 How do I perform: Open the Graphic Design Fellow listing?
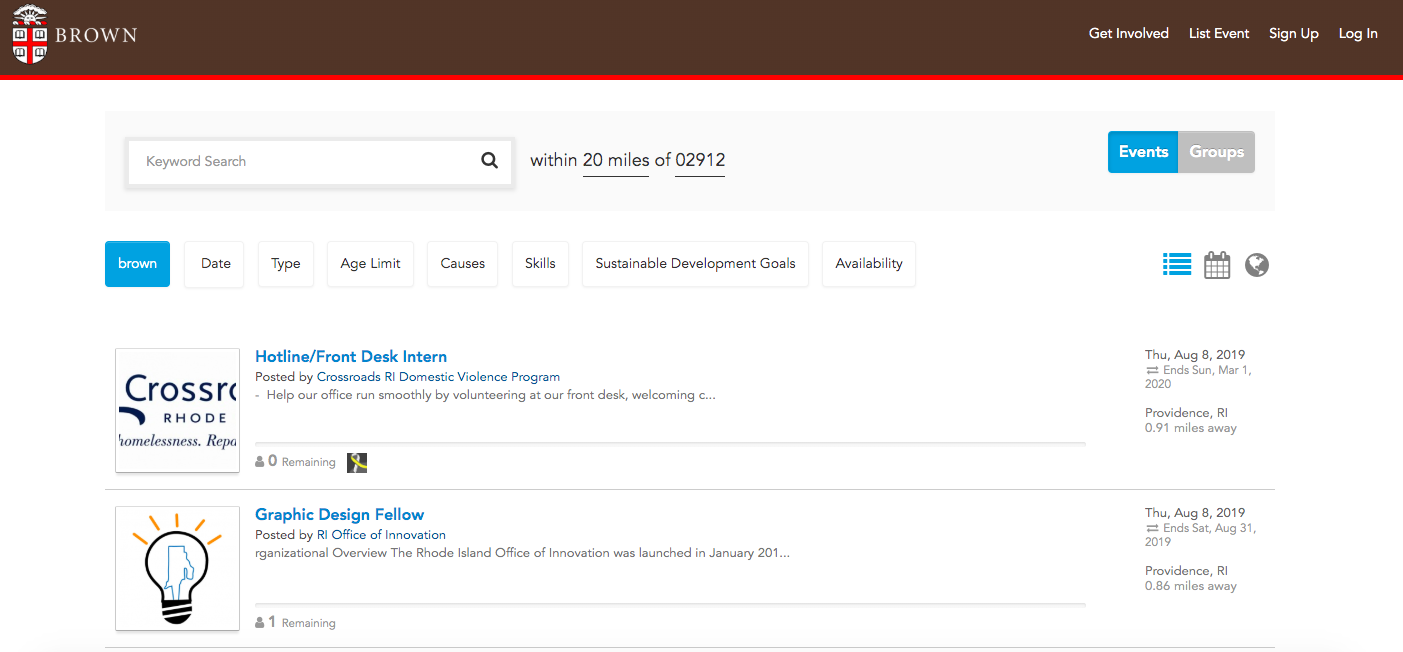(x=340, y=514)
